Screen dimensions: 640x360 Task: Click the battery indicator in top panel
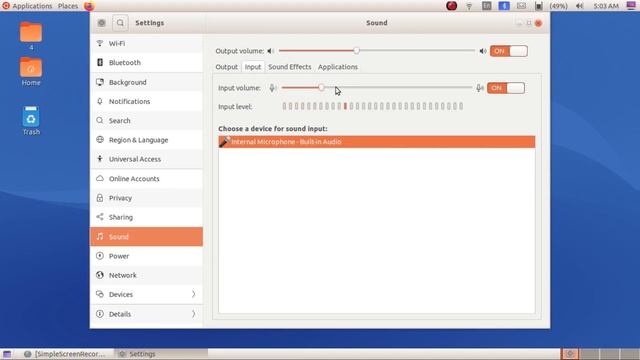pos(539,6)
